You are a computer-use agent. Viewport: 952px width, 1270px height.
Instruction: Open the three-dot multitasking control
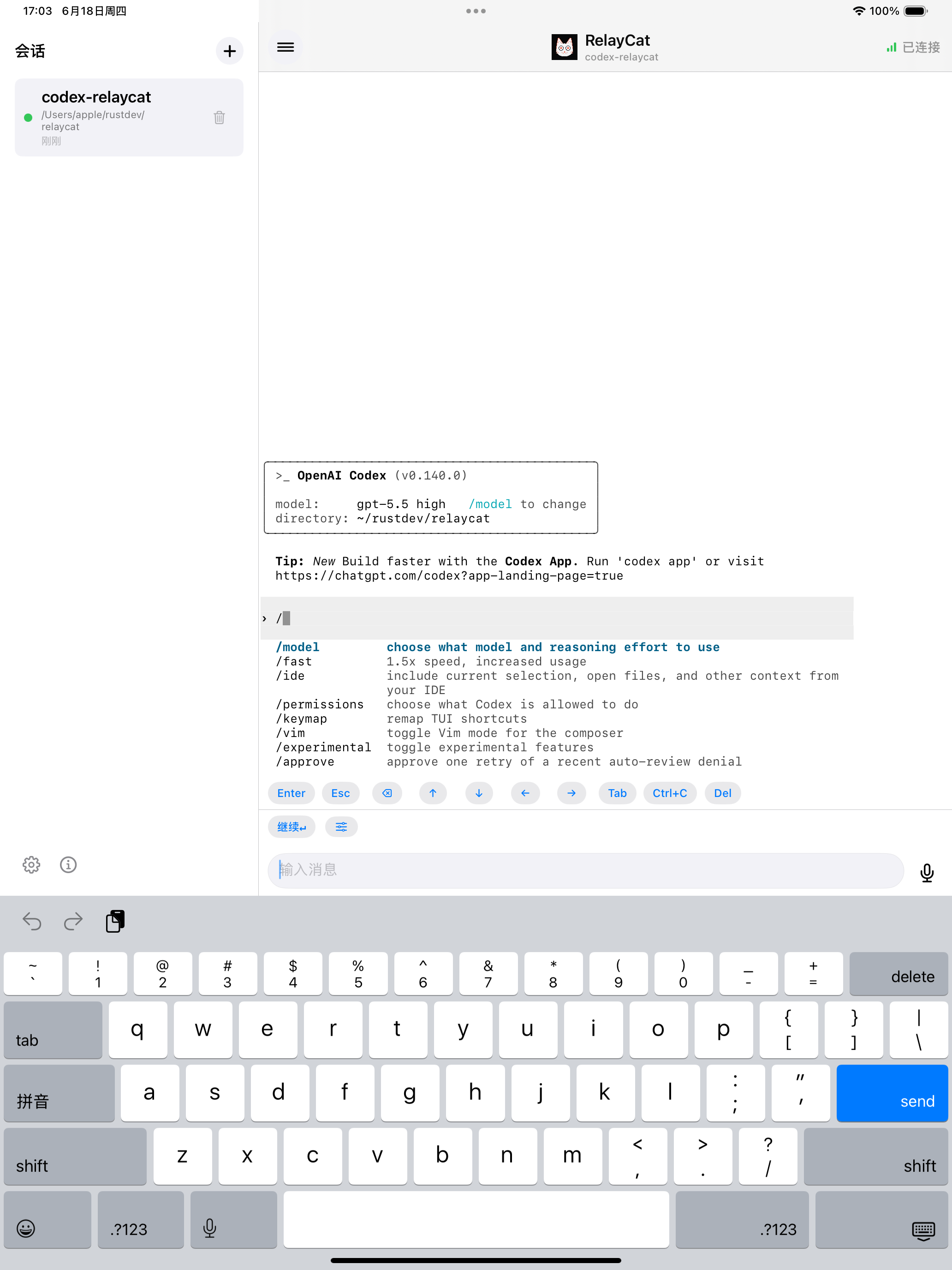(x=476, y=11)
